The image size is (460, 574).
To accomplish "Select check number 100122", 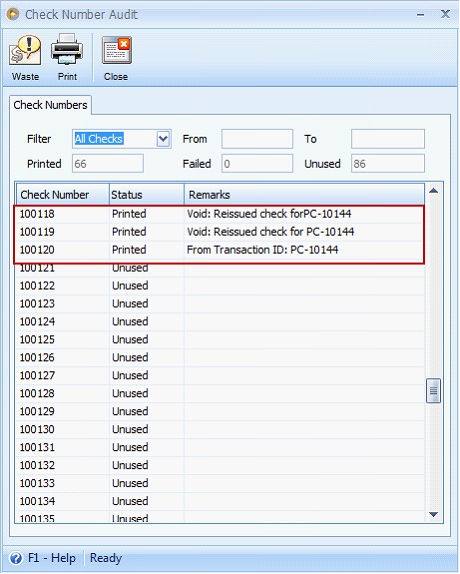I will [x=37, y=286].
